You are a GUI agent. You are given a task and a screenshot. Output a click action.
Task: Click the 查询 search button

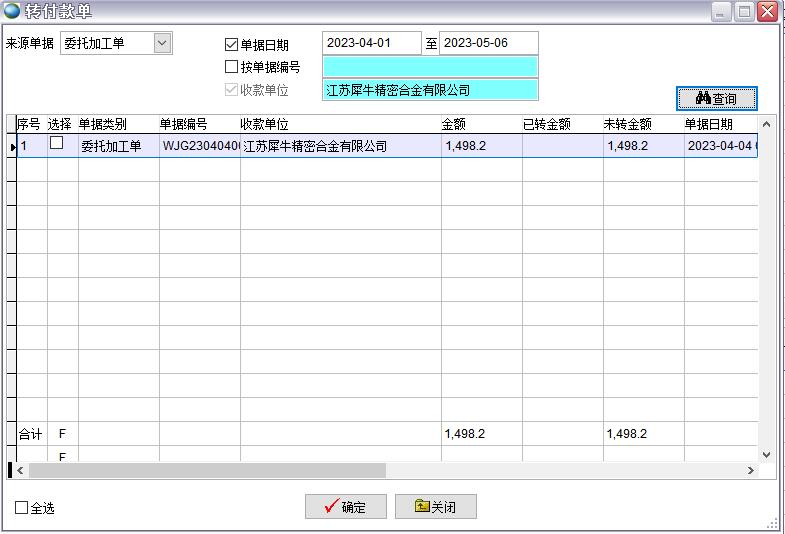click(x=716, y=98)
